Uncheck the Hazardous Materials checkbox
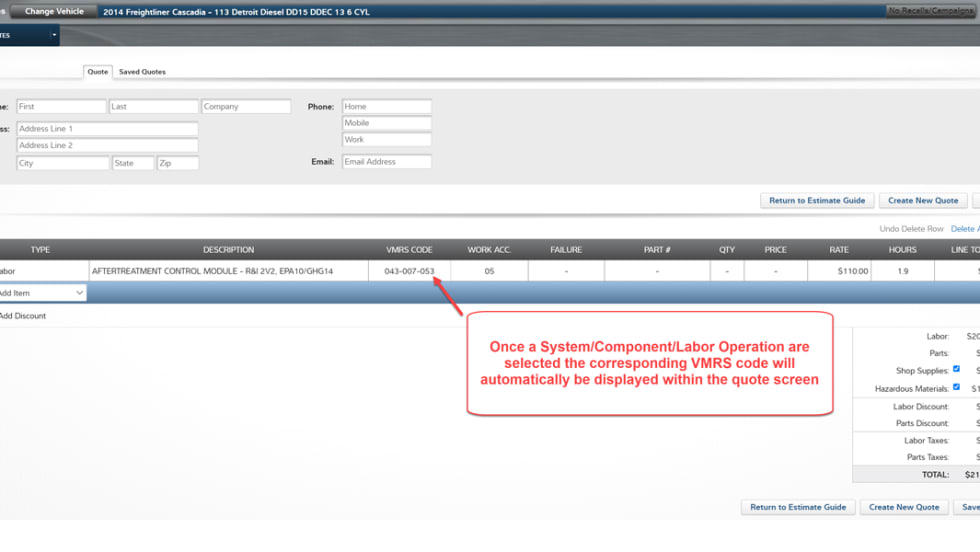Screen dimensions: 980x552 (x=956, y=387)
